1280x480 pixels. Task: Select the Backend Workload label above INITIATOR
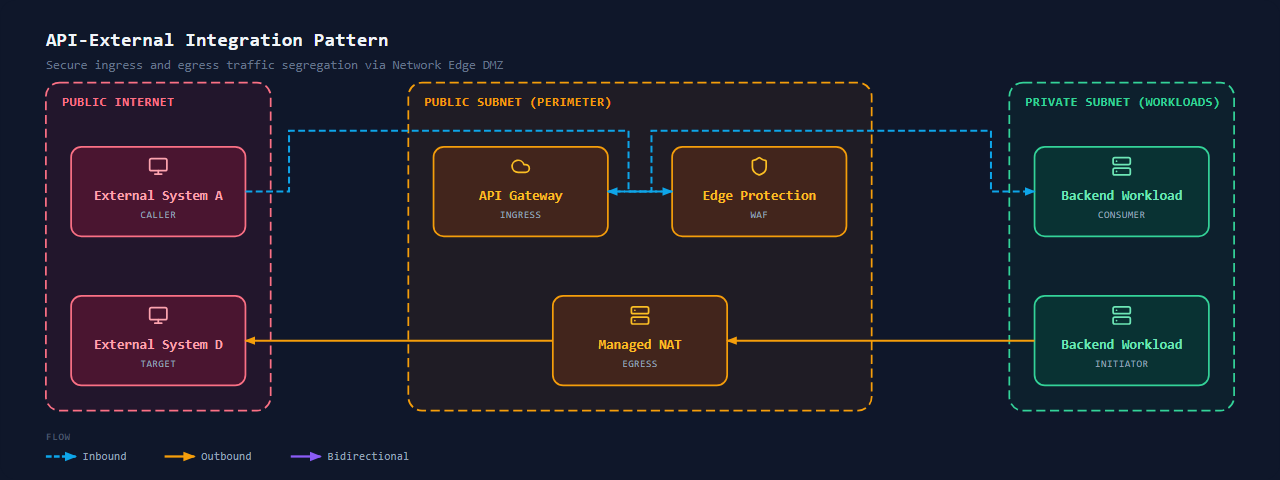click(1122, 345)
